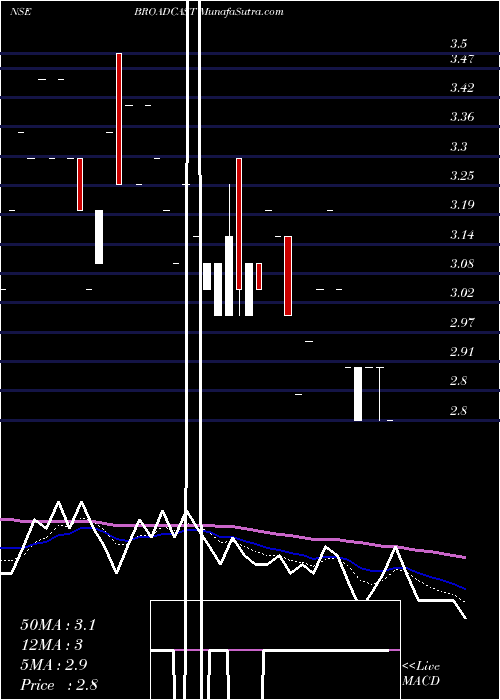Select the 3.19 price axis label

pyautogui.click(x=462, y=205)
